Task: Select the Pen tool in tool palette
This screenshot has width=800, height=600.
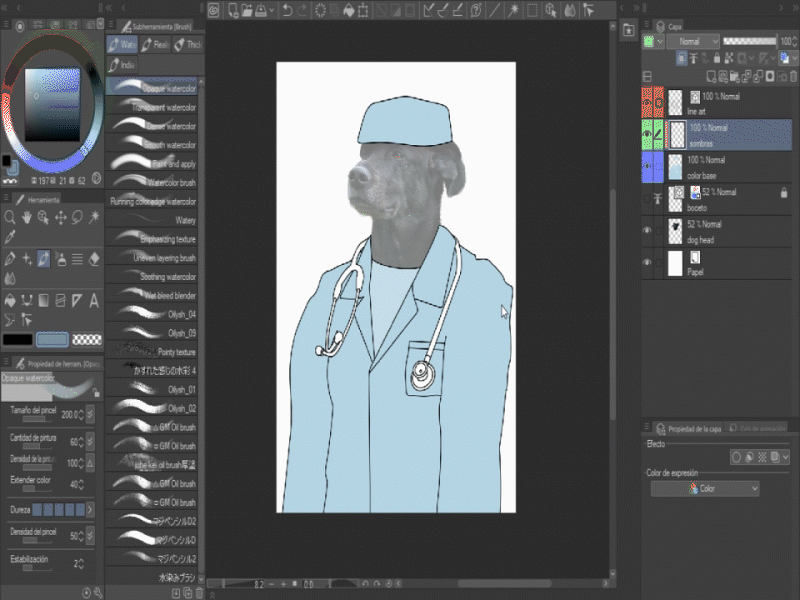Action: click(10, 259)
